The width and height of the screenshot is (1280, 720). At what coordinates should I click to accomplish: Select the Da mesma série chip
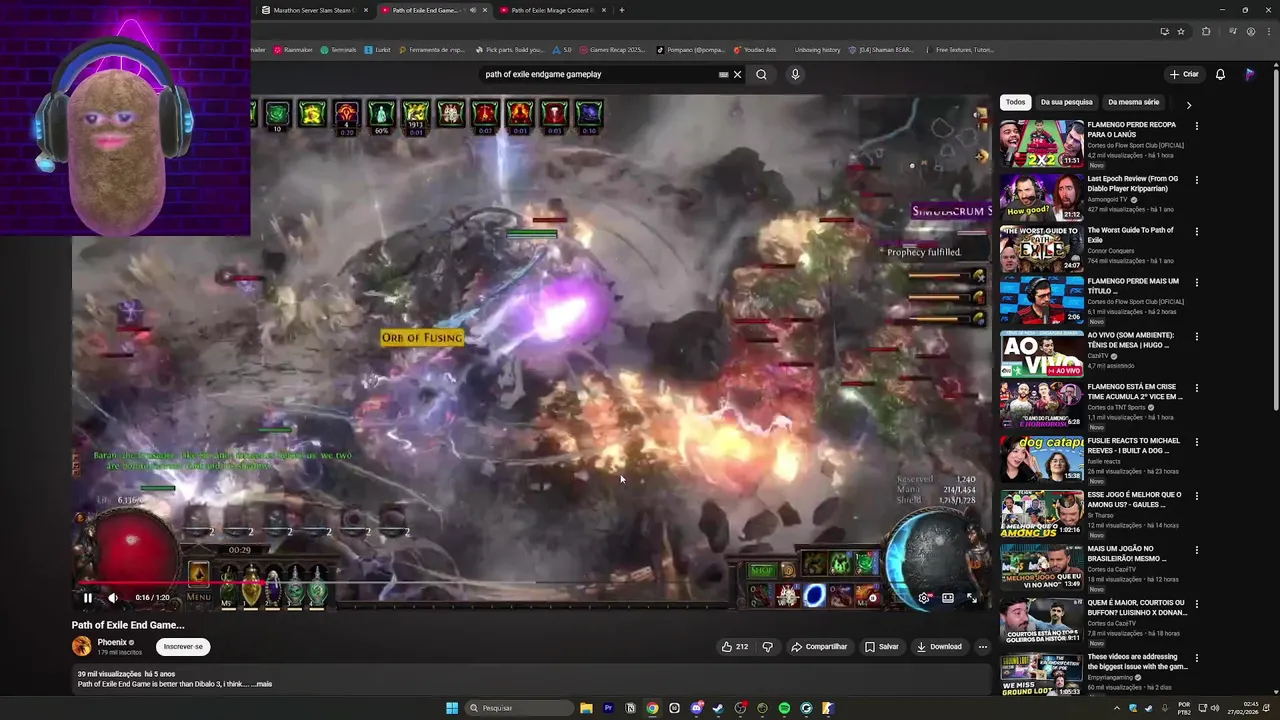tap(1133, 102)
